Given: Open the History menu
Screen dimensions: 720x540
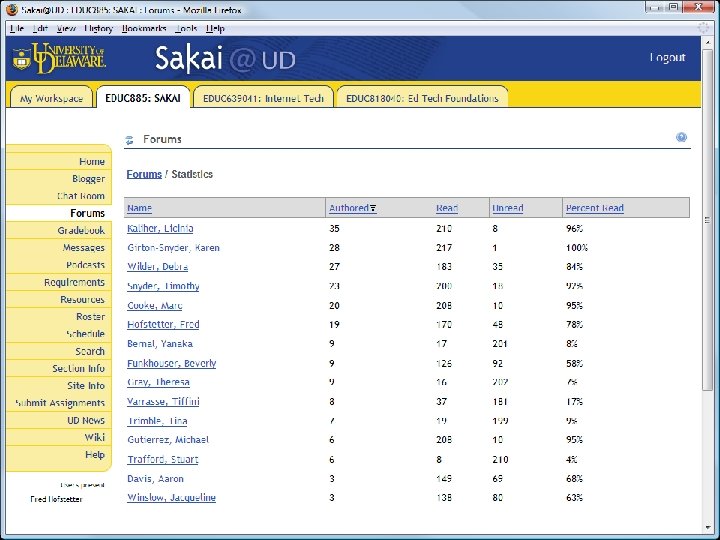Looking at the screenshot, I should tap(98, 28).
